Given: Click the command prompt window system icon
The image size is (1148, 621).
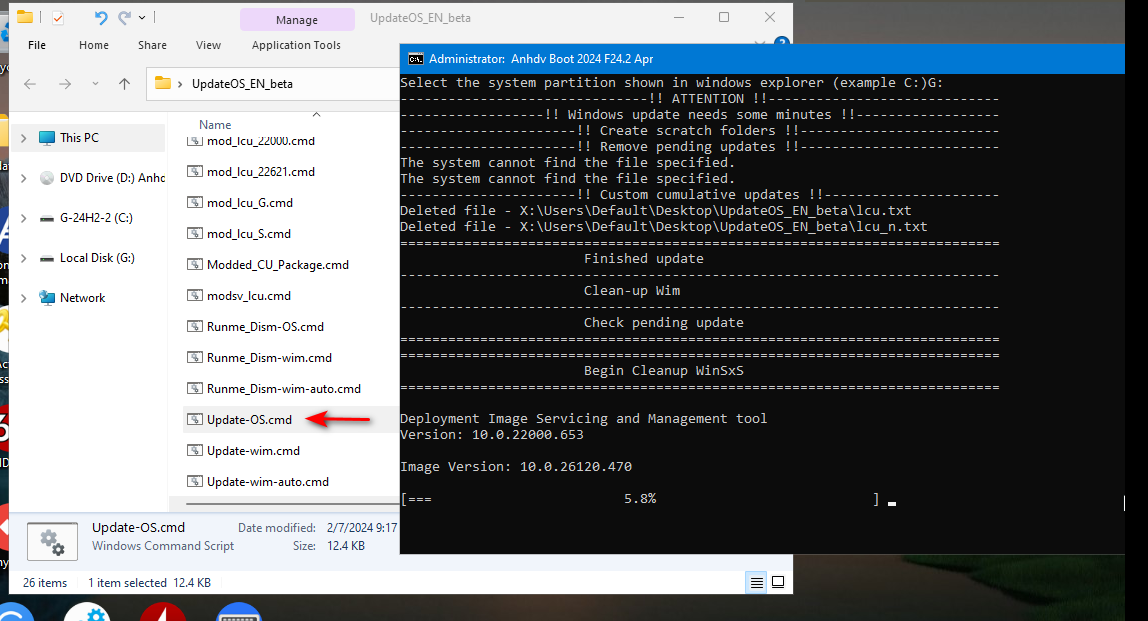Looking at the screenshot, I should (416, 59).
